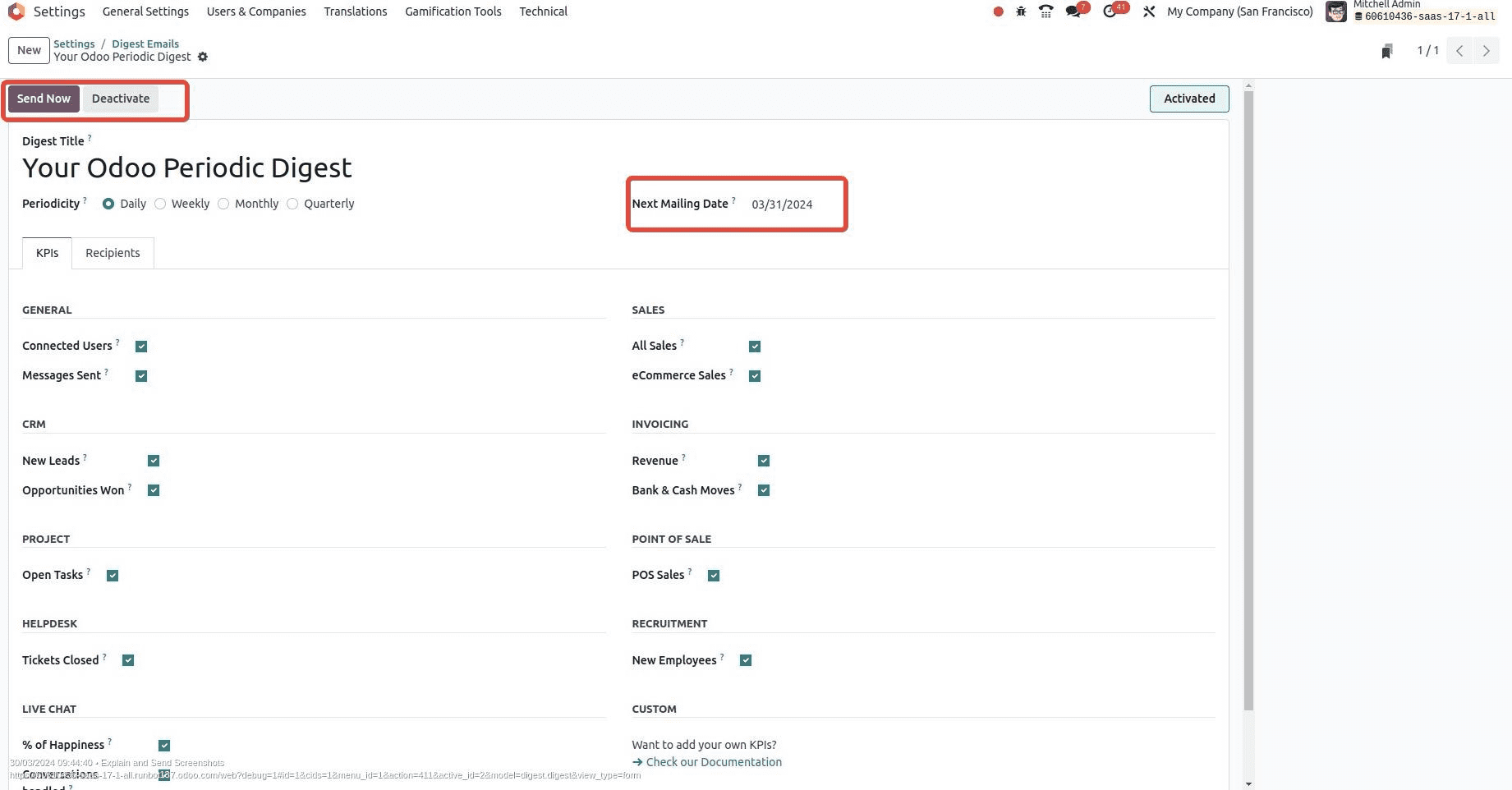The image size is (1512, 790).
Task: Click the bookmark knowledge icon near pager
Action: 1387,51
